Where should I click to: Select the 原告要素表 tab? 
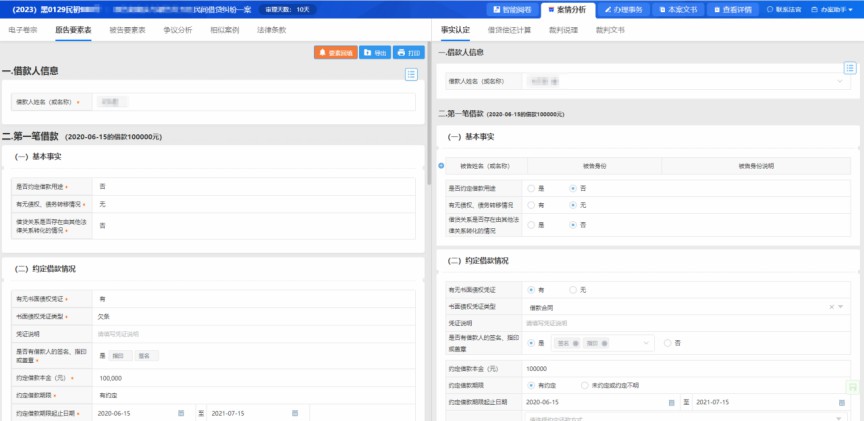(x=73, y=30)
